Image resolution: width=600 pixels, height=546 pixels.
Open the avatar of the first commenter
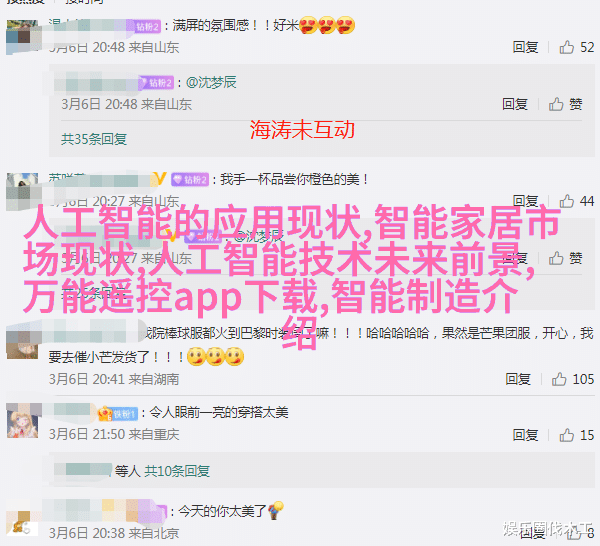tap(22, 36)
